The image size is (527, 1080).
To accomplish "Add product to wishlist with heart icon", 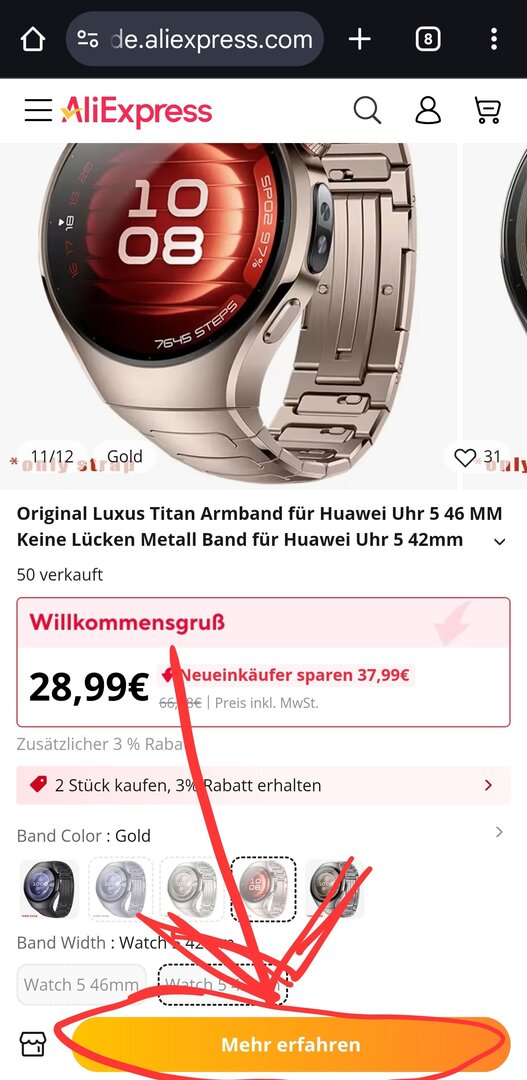I will 466,457.
